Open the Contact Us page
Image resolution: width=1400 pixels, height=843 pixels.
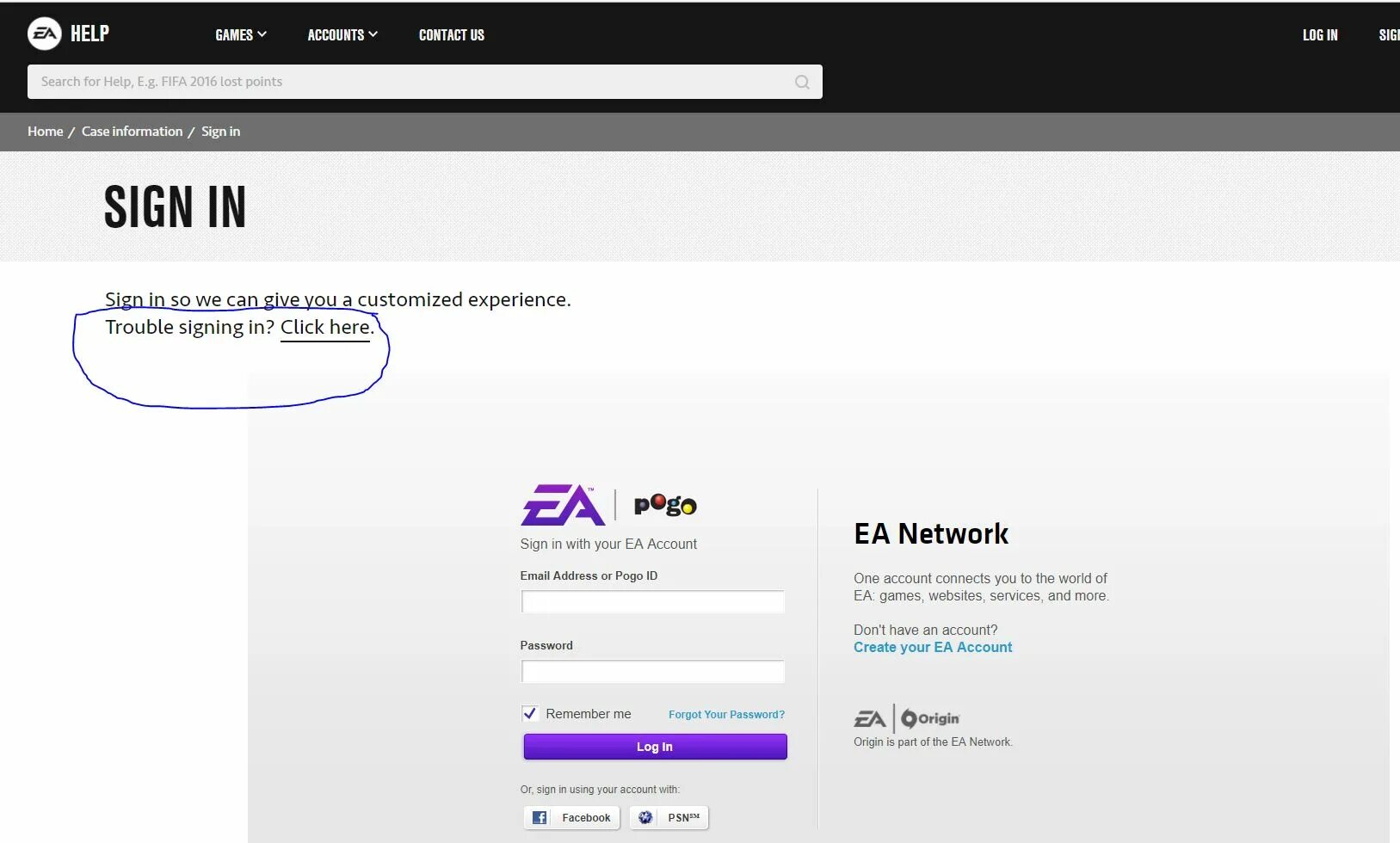pos(452,35)
